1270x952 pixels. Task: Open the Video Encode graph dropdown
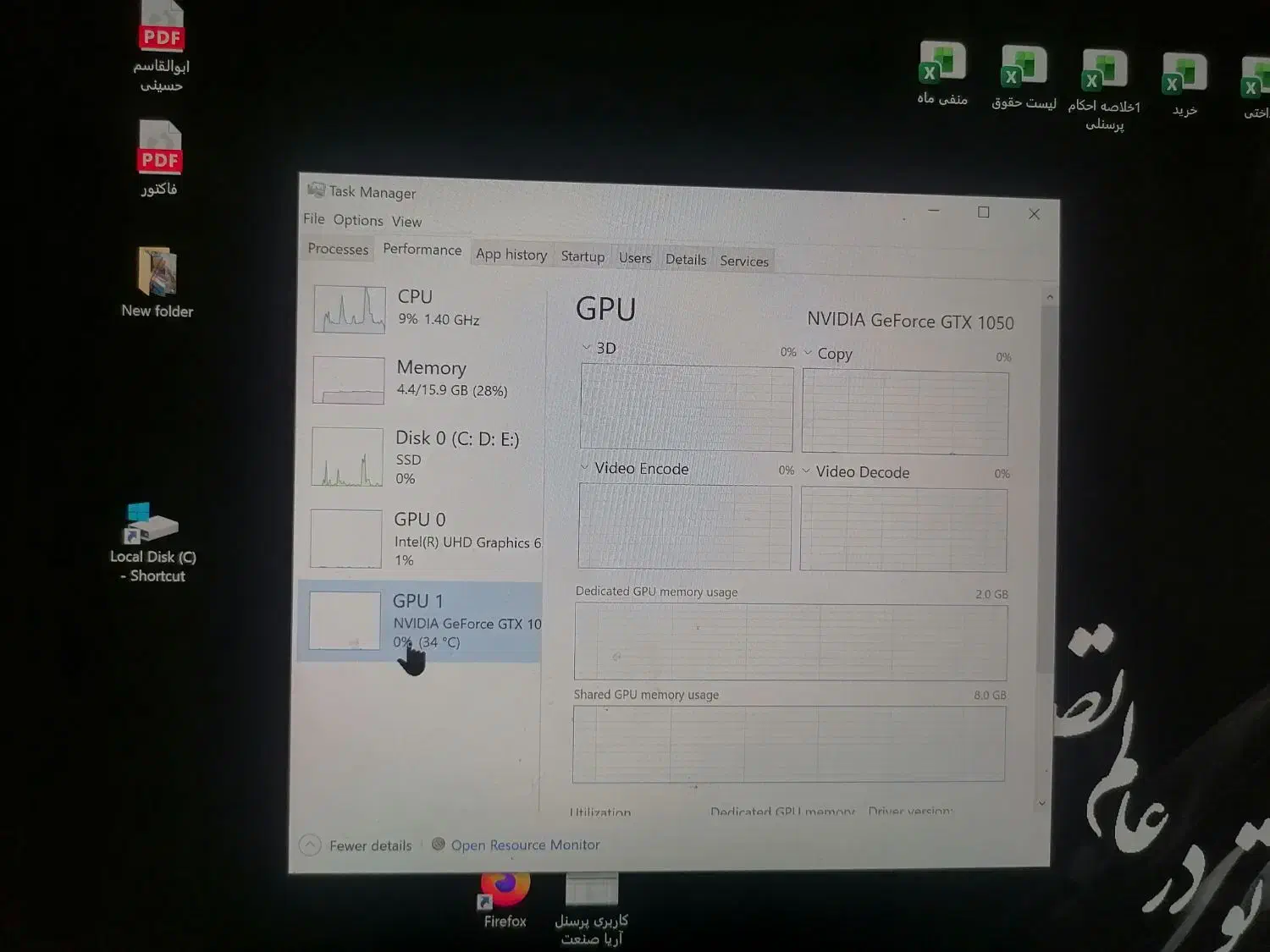(584, 467)
